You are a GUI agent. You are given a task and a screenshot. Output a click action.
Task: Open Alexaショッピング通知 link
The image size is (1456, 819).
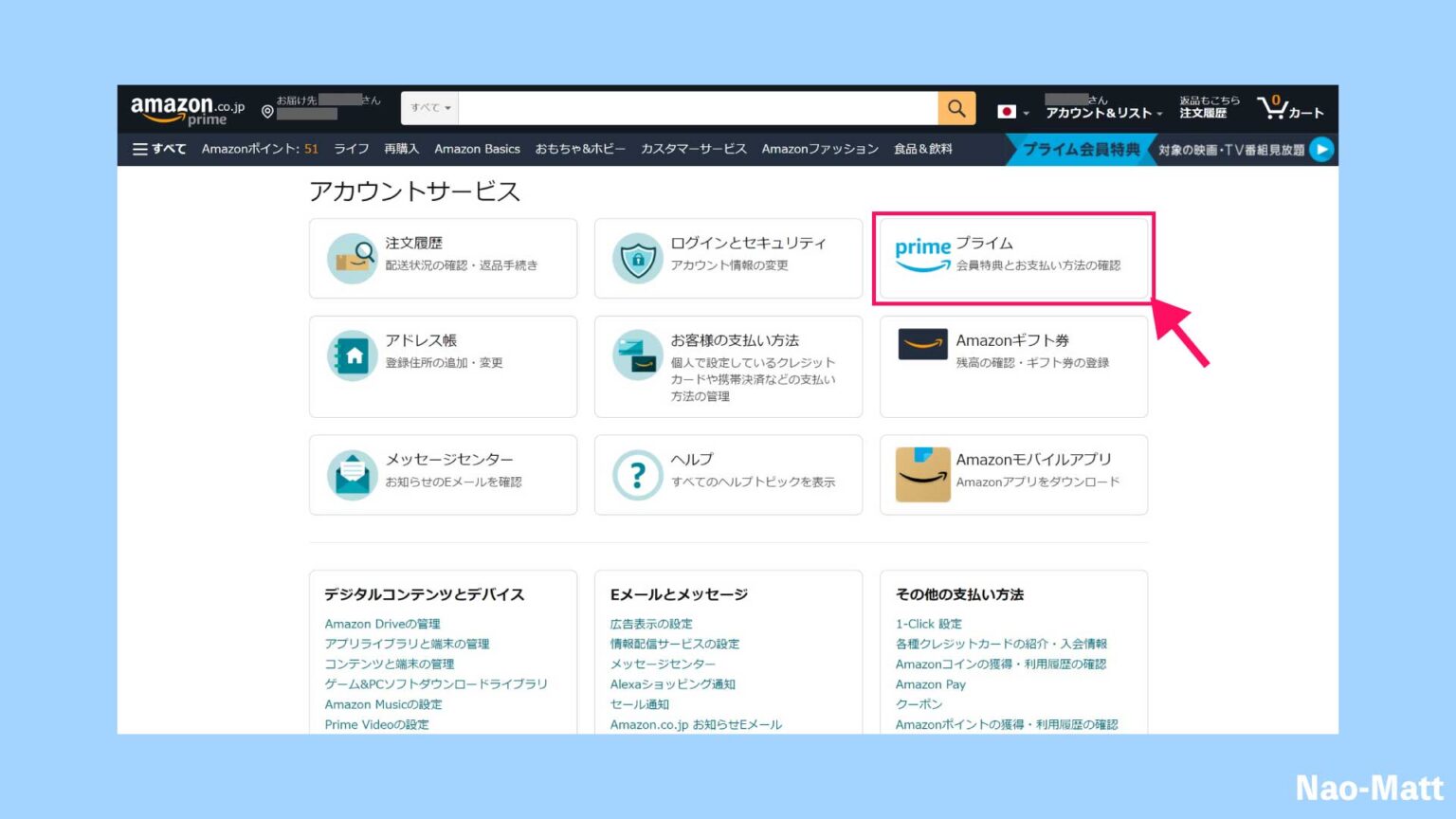click(x=672, y=683)
